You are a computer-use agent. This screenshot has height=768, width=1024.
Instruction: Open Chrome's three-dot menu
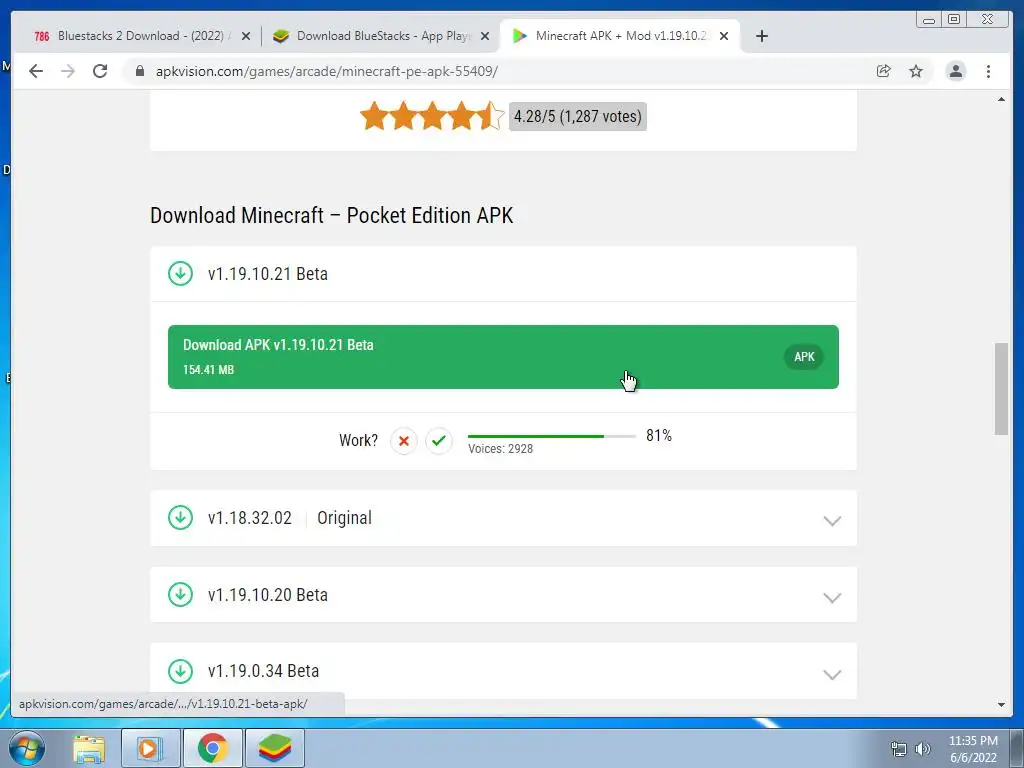tap(988, 71)
